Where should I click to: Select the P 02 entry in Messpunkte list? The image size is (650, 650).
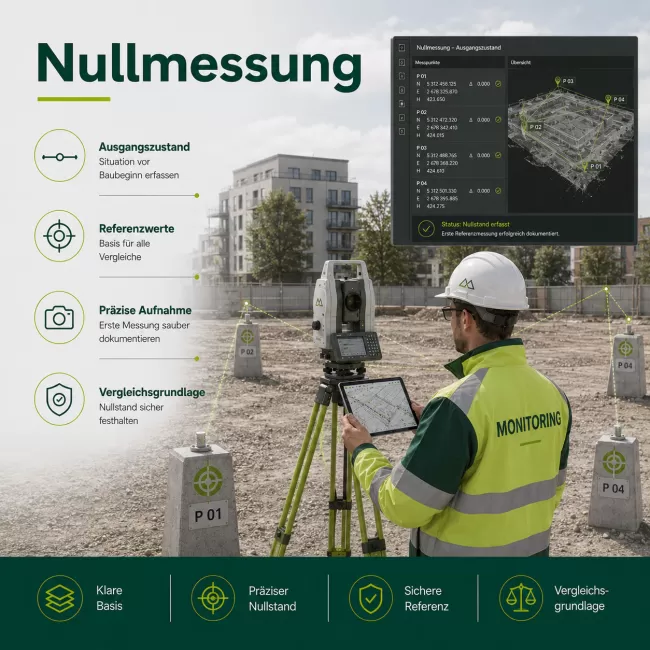point(458,124)
